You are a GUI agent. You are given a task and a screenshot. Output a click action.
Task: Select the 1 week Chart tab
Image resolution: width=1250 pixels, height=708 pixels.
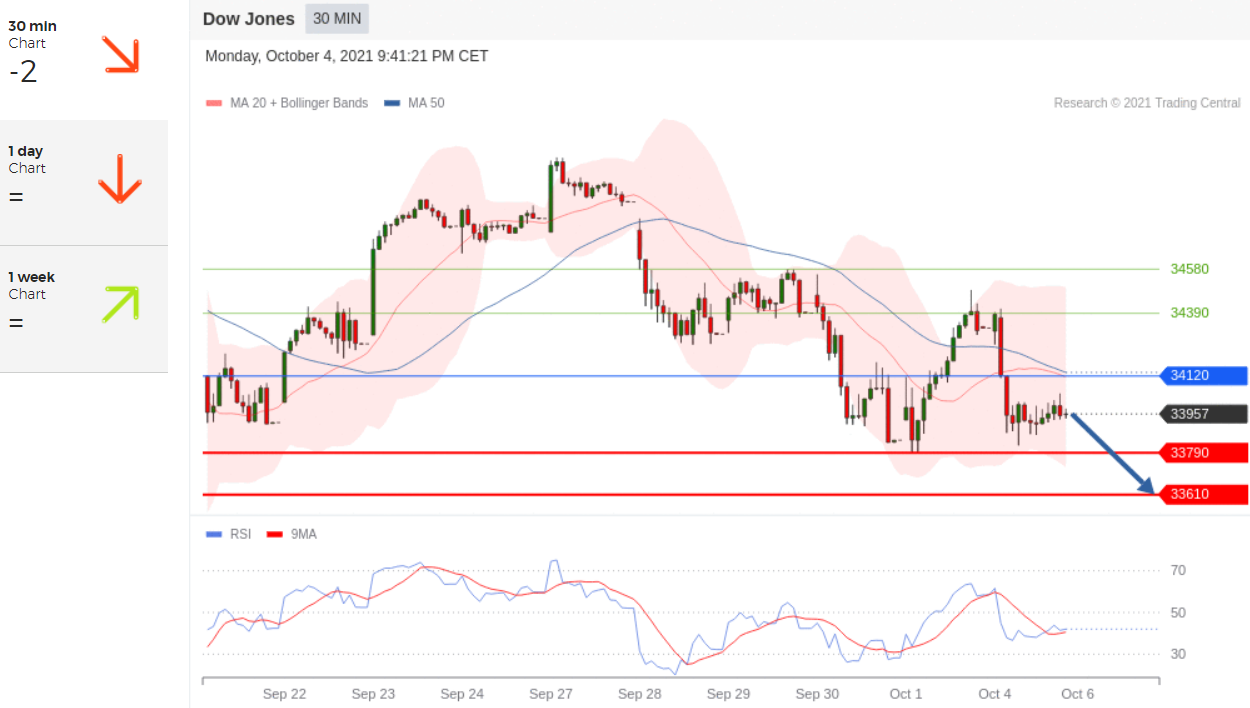(84, 309)
